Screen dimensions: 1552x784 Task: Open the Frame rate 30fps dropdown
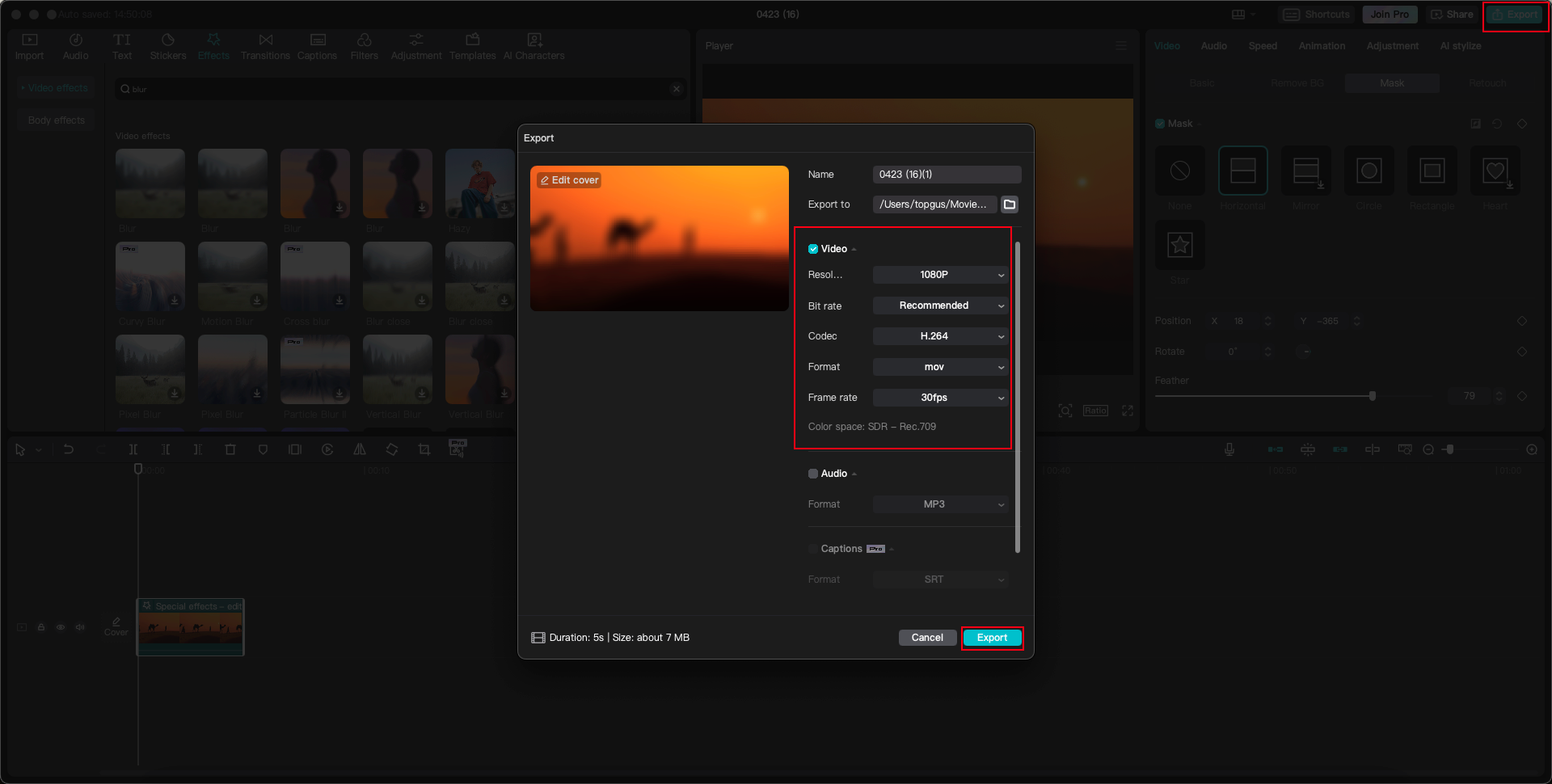point(940,398)
